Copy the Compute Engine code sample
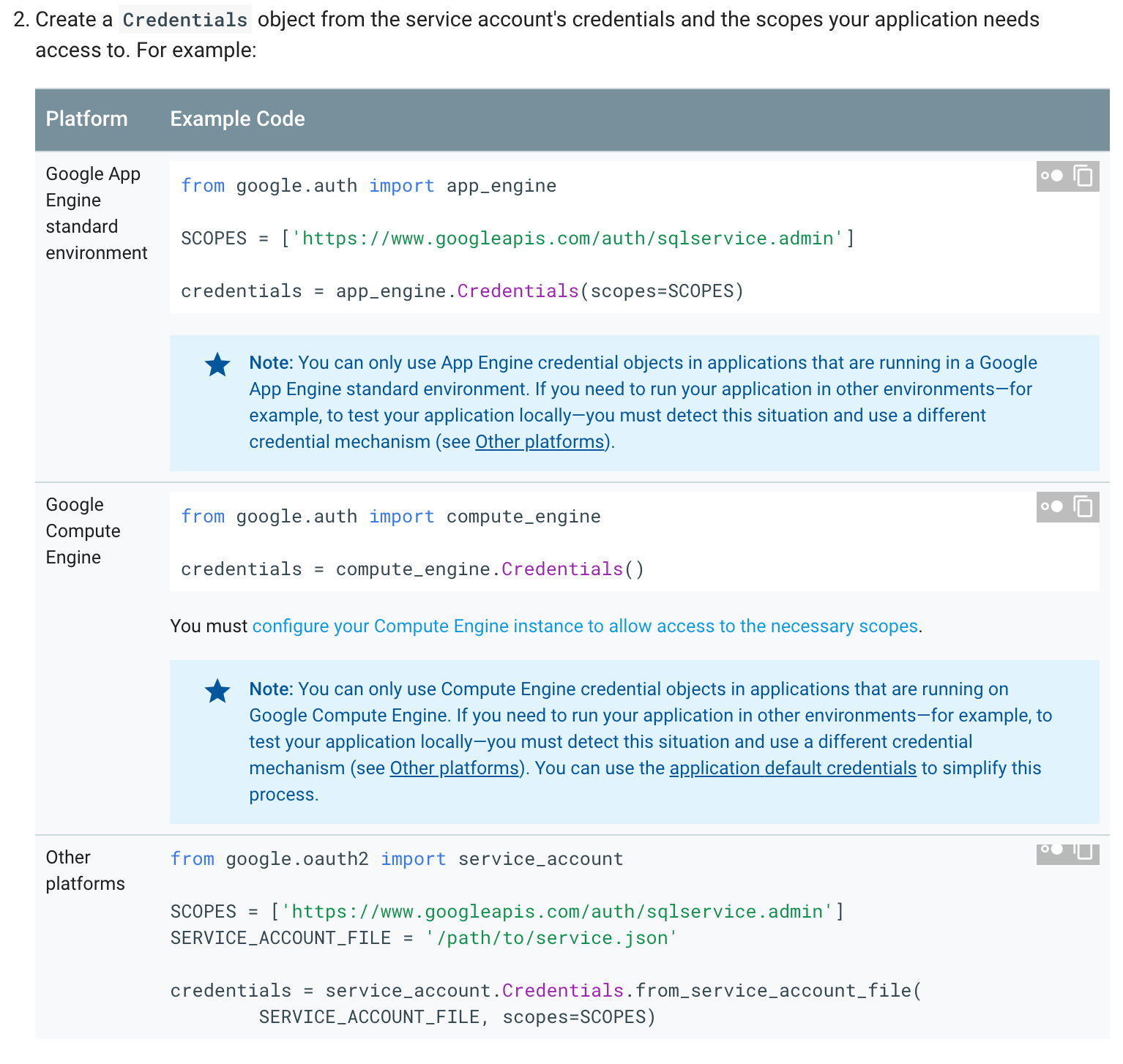1123x1064 pixels. [1083, 506]
